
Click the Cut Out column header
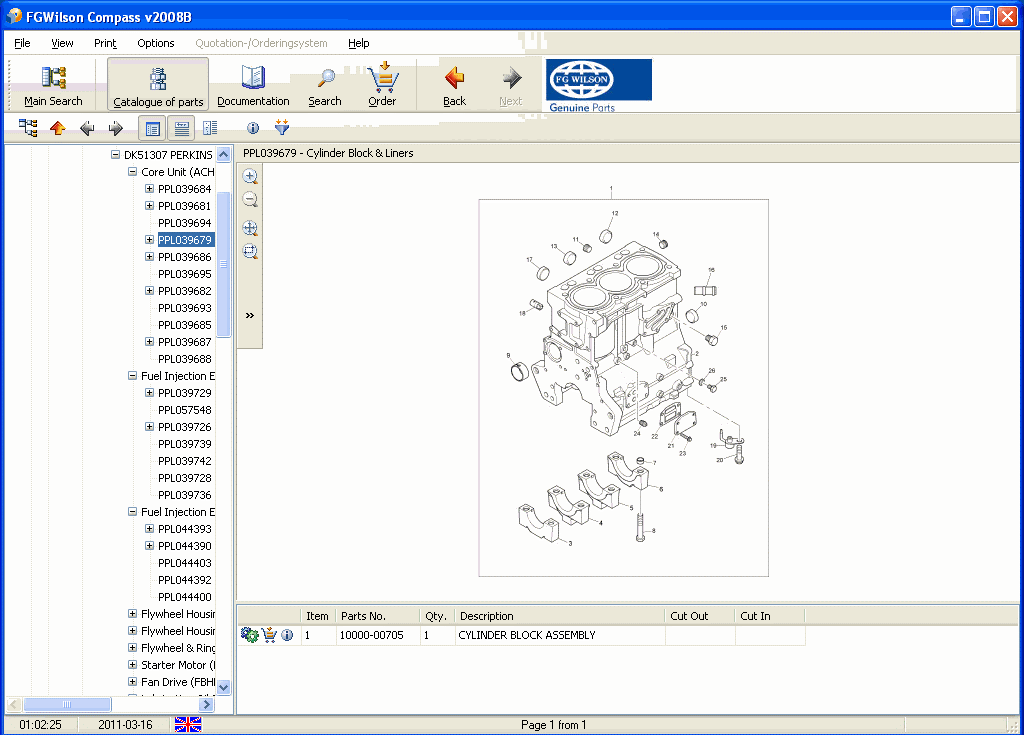pyautogui.click(x=700, y=616)
